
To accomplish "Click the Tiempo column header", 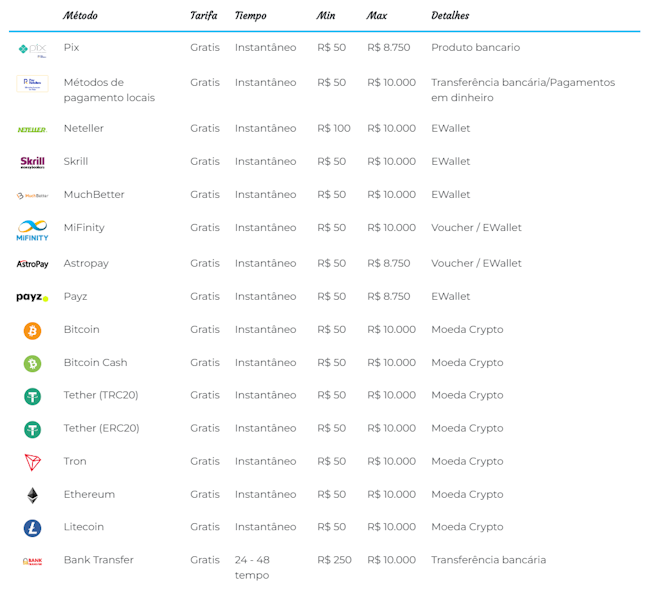I will pyautogui.click(x=250, y=16).
